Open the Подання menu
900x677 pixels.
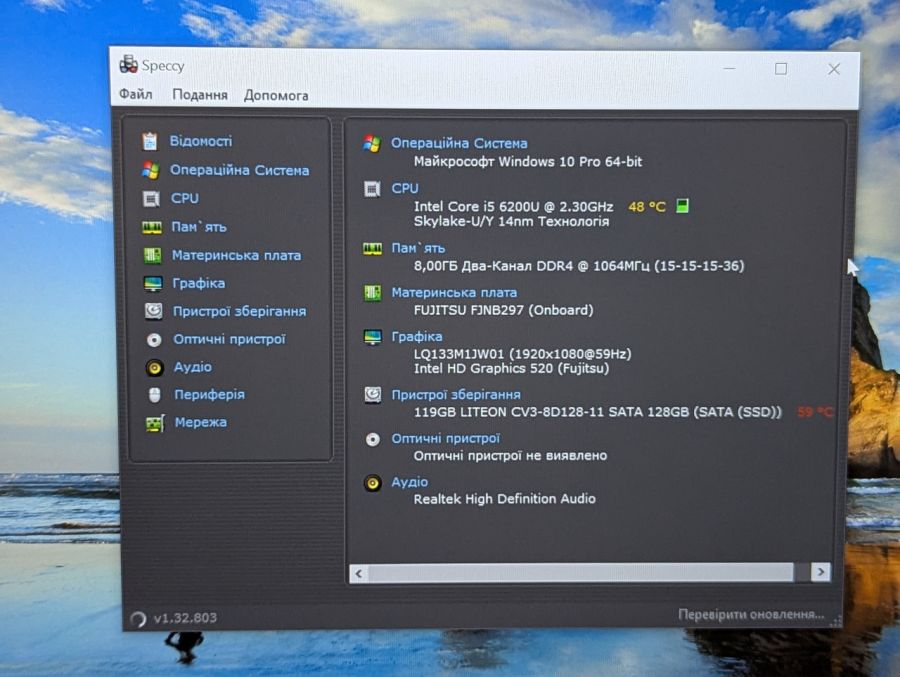pyautogui.click(x=200, y=95)
